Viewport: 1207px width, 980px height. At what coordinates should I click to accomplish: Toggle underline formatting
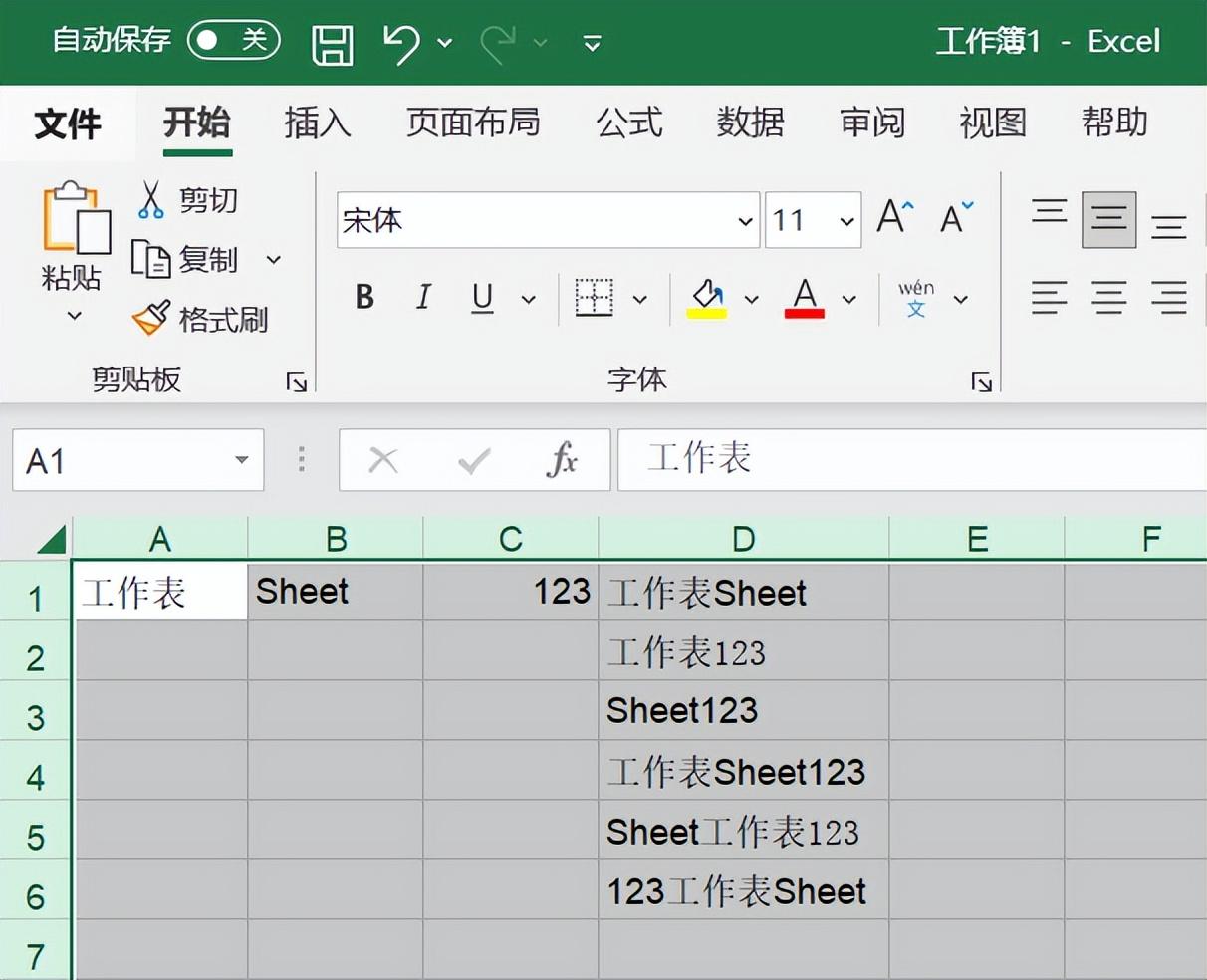pos(481,298)
